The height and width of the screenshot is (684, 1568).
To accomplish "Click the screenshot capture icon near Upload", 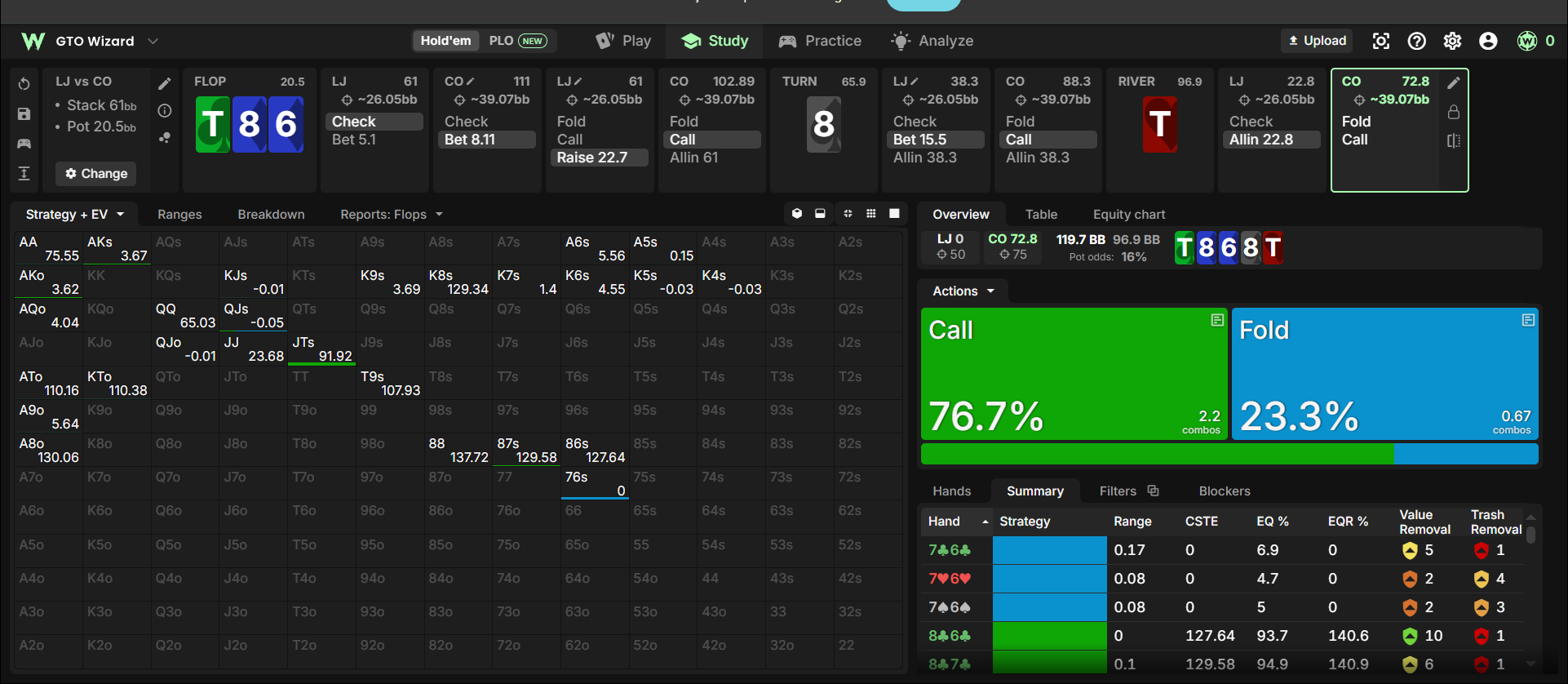I will 1380,41.
